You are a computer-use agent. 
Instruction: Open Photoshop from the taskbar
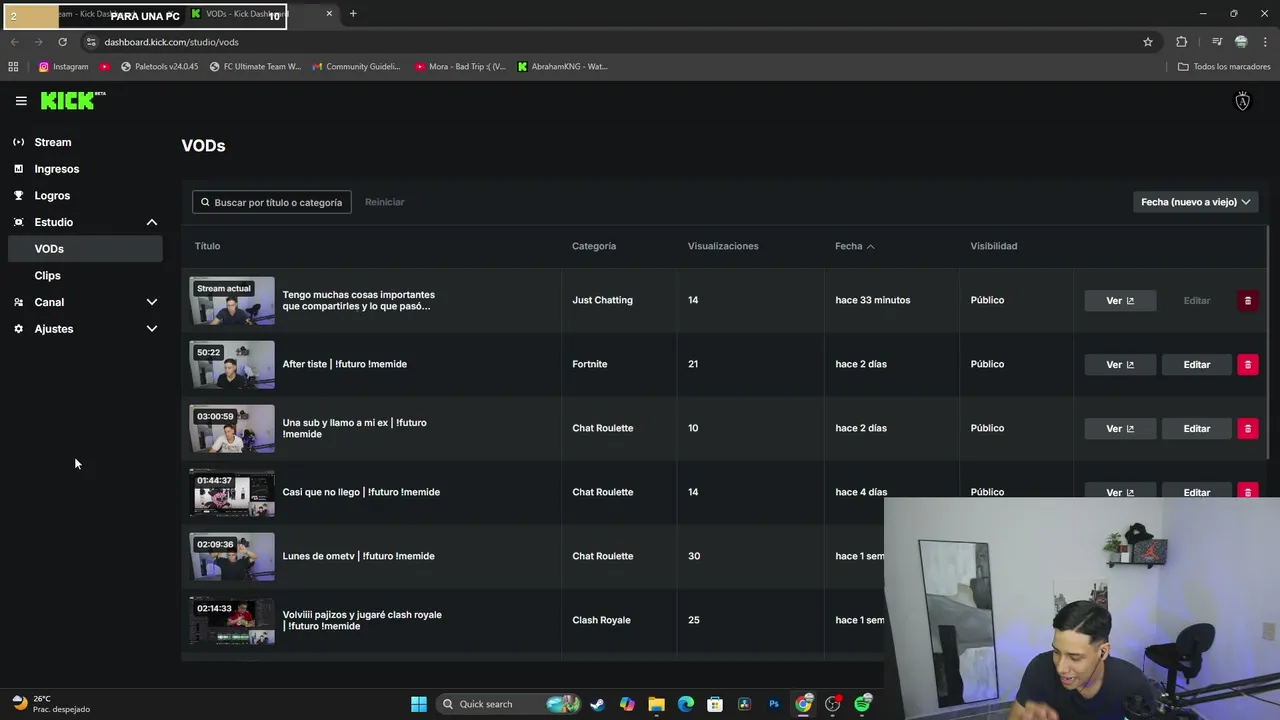774,704
